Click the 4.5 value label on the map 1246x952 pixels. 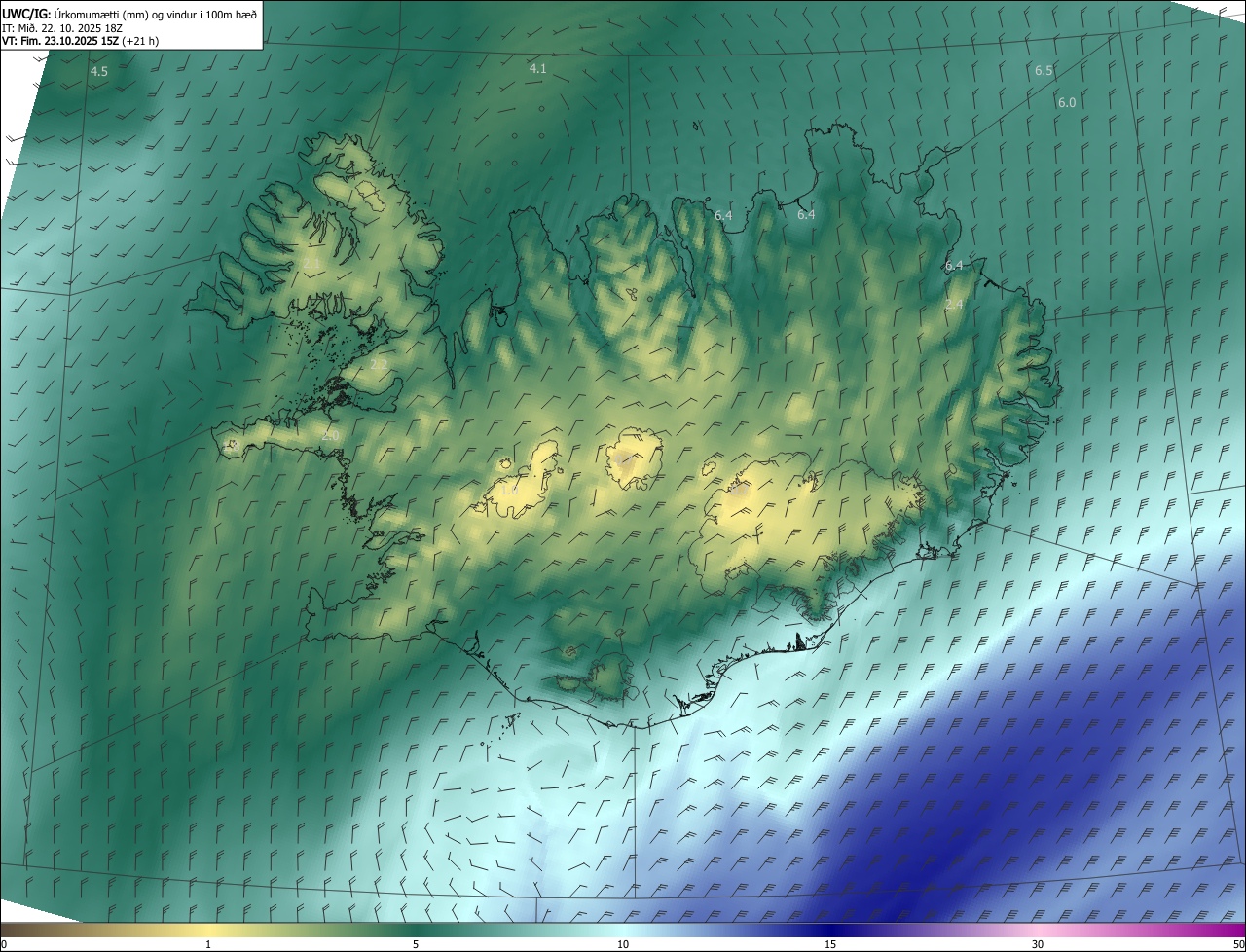[x=99, y=72]
